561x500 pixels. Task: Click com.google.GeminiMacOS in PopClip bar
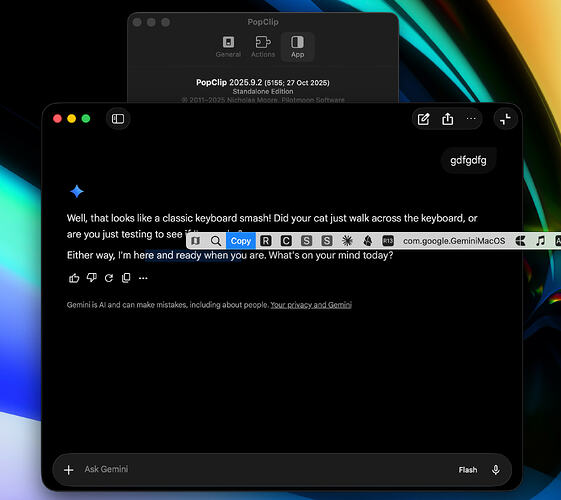(x=454, y=241)
